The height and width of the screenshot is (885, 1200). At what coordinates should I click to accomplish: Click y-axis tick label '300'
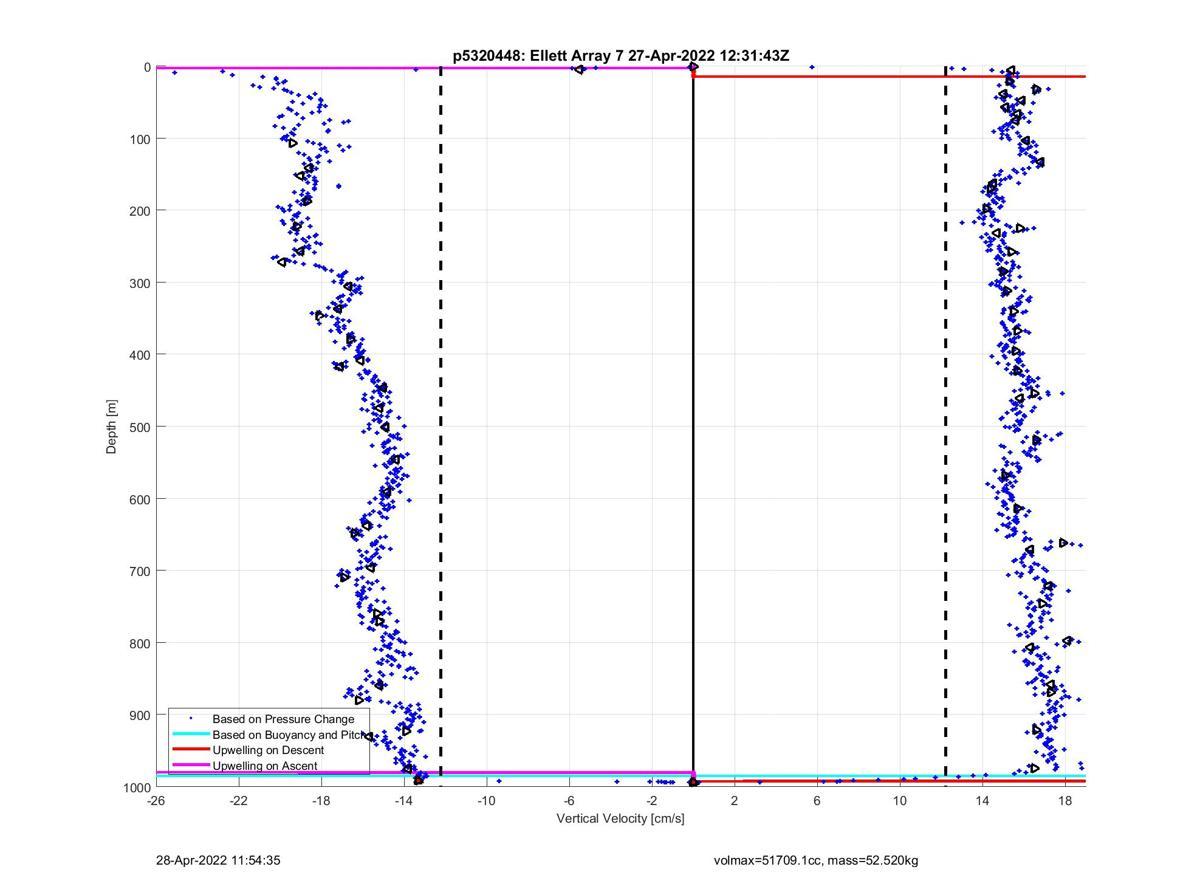tap(139, 283)
